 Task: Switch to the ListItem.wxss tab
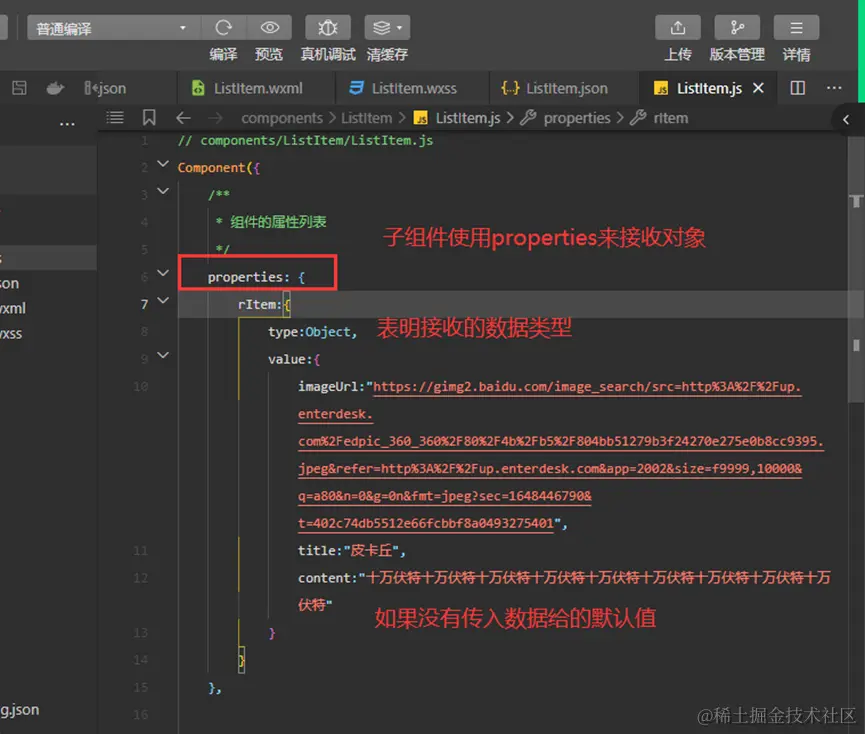[412, 88]
